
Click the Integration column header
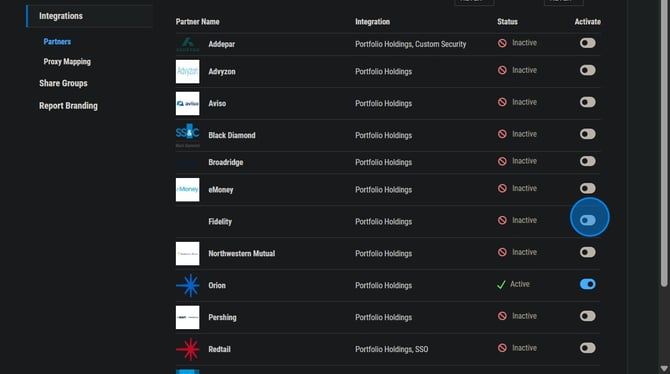[x=373, y=22]
